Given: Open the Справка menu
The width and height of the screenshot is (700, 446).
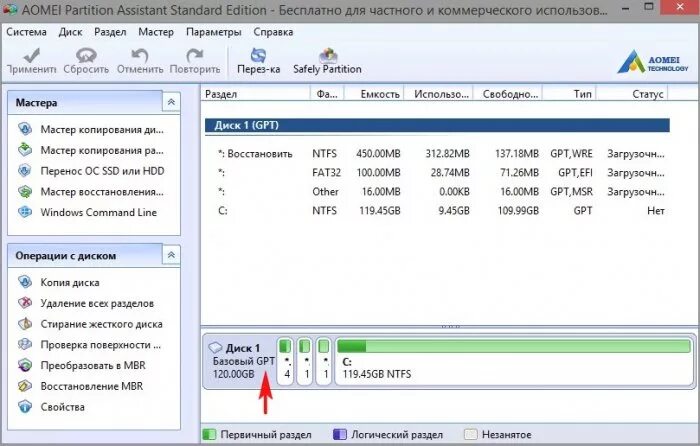Looking at the screenshot, I should (x=273, y=32).
